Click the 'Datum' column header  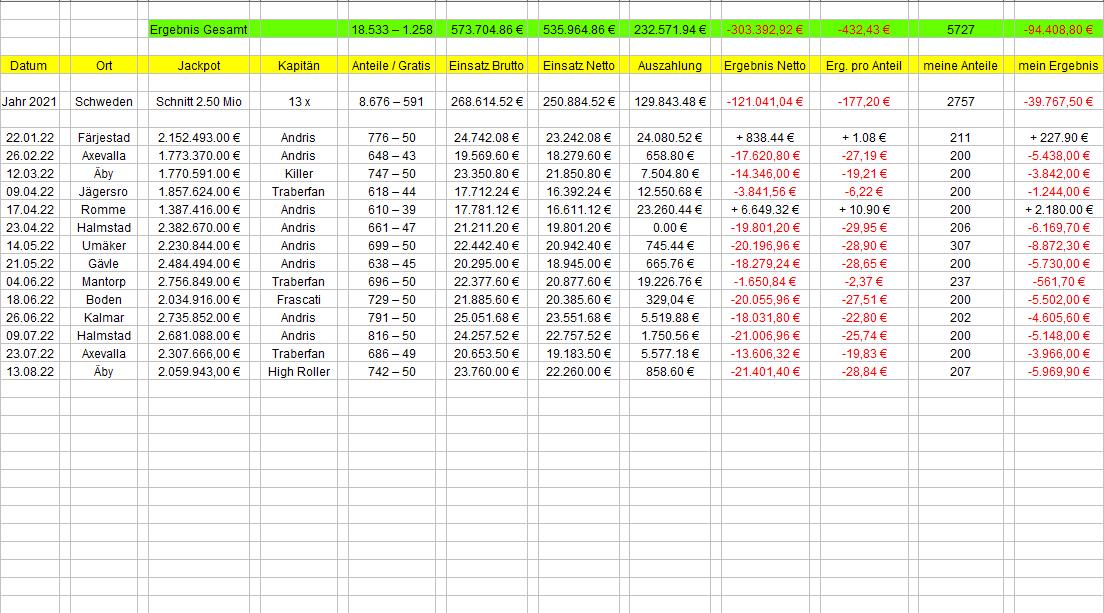[29, 65]
